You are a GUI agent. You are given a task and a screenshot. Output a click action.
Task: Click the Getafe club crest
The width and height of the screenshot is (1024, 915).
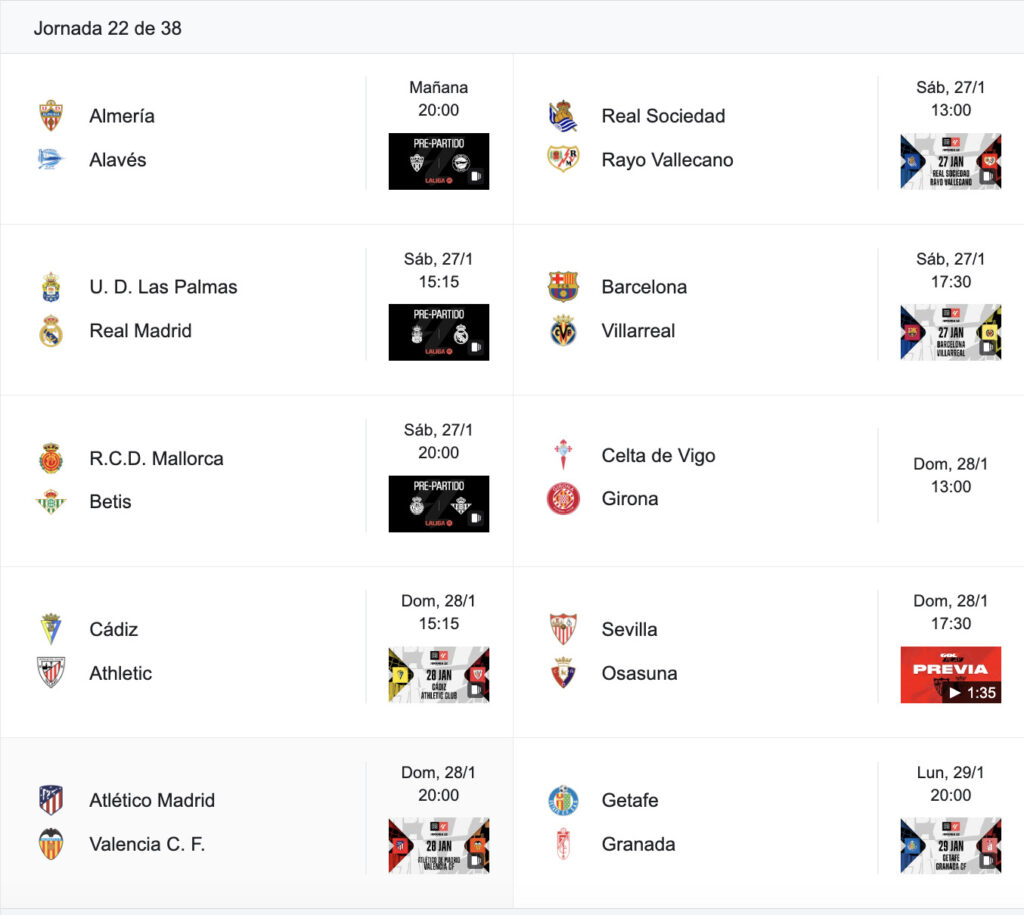pos(563,800)
